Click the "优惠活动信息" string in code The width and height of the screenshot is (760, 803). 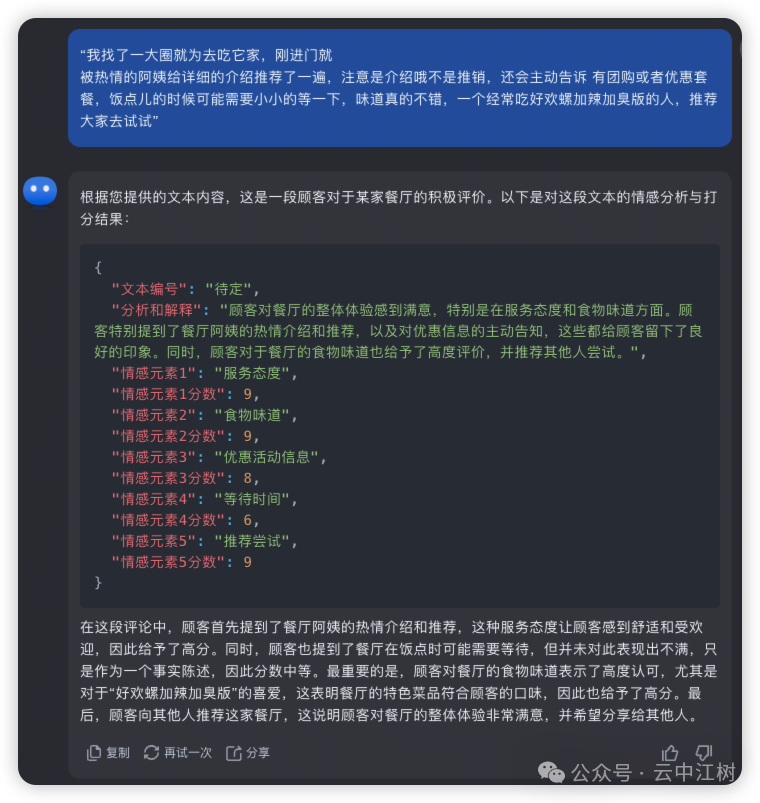coord(266,457)
